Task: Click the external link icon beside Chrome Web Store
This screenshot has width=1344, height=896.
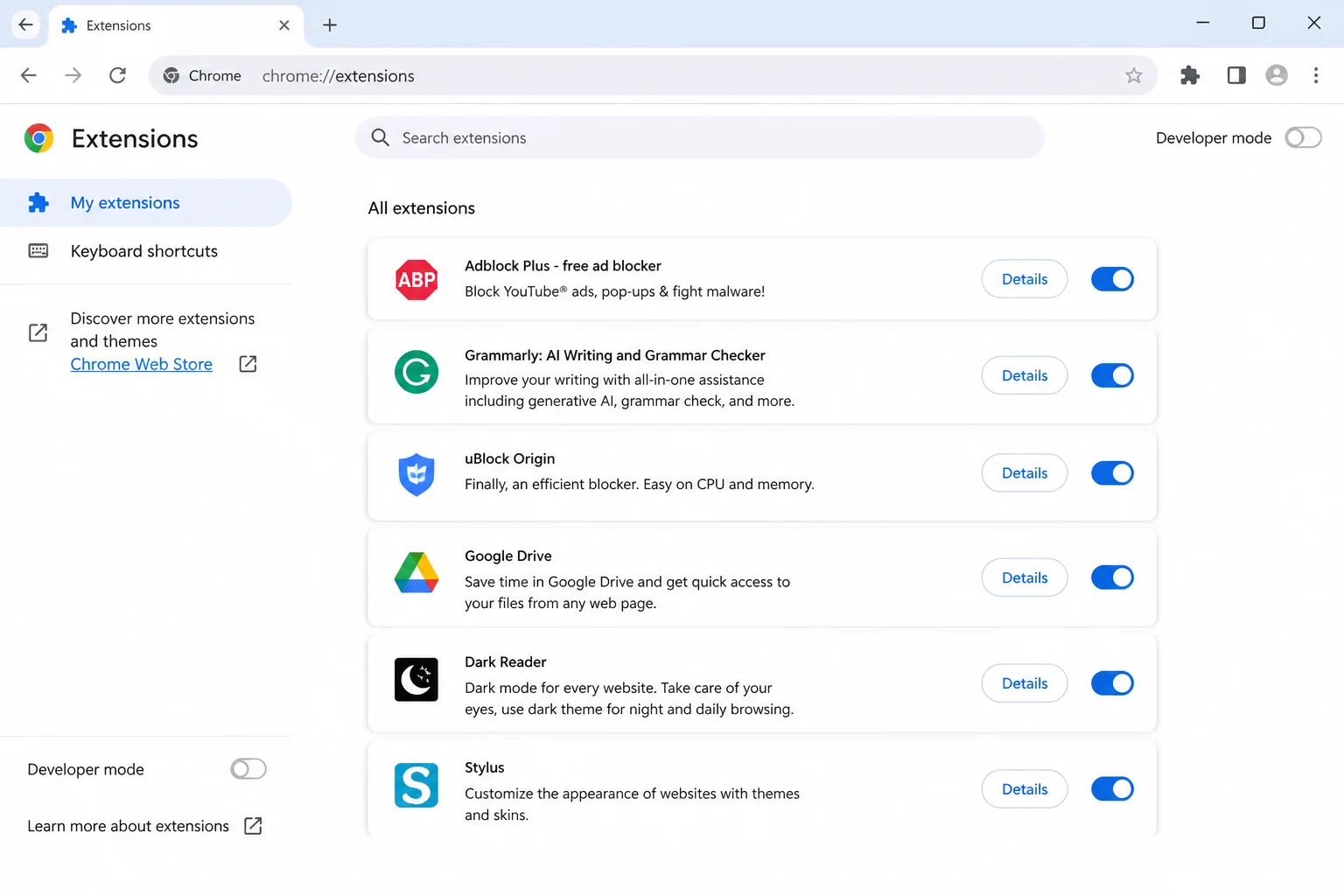Action: [248, 364]
